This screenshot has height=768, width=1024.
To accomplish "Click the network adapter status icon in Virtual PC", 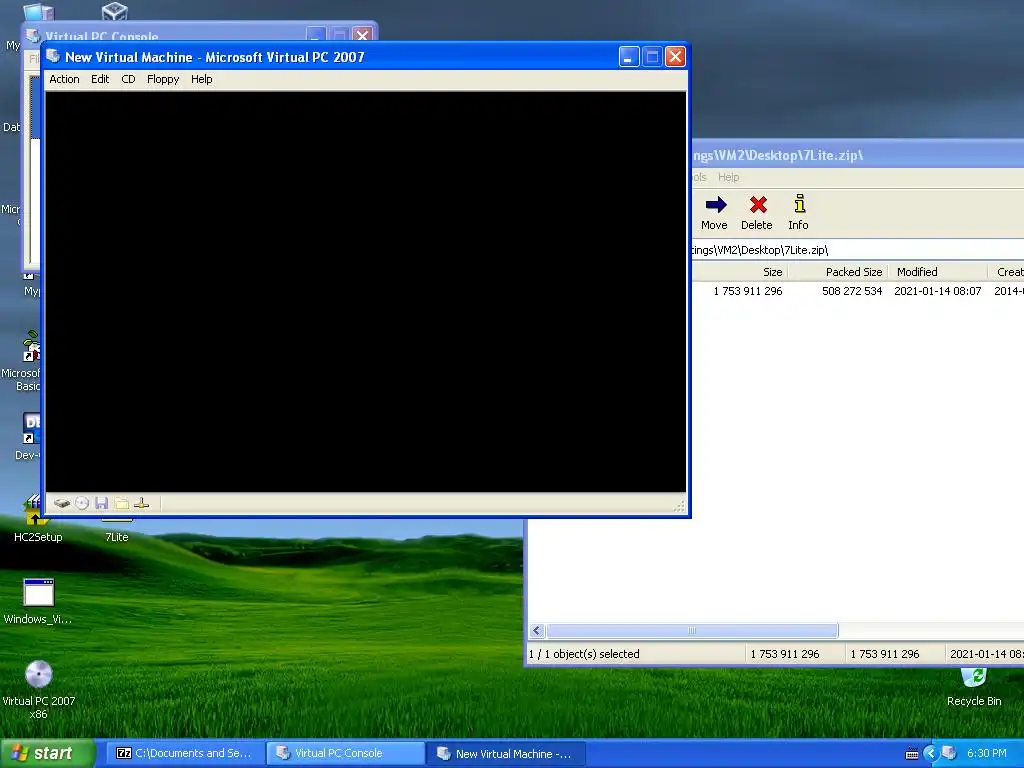I will pos(141,503).
